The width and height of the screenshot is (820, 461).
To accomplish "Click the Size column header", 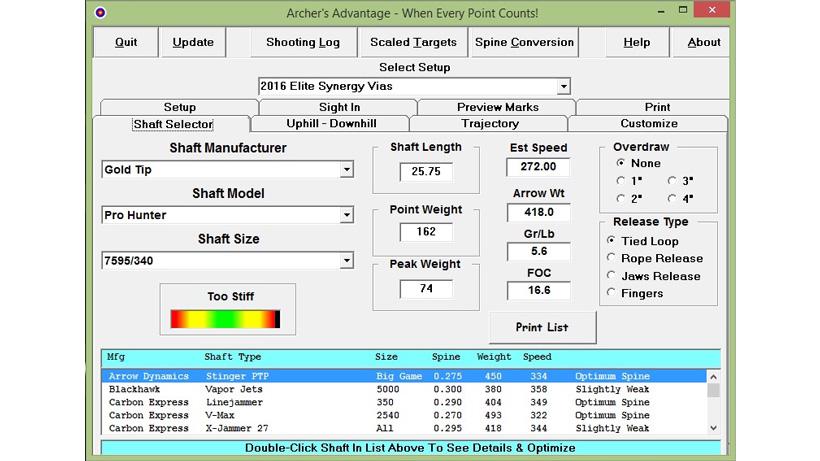I will click(386, 356).
